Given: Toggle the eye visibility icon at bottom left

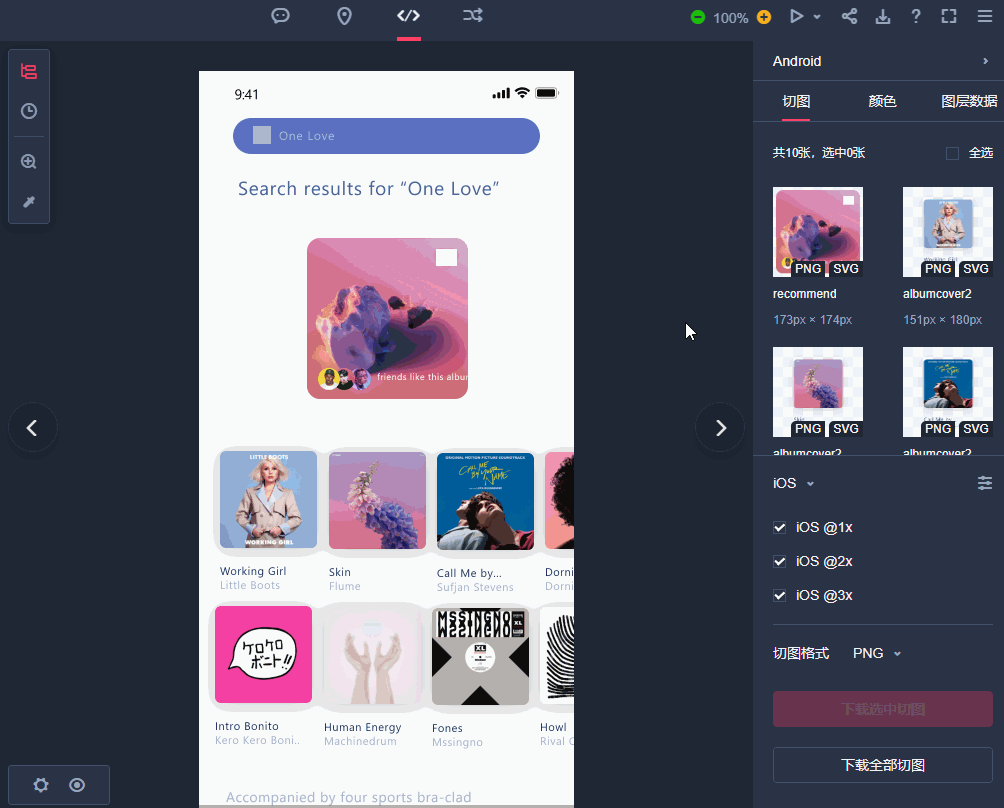Looking at the screenshot, I should 77,785.
